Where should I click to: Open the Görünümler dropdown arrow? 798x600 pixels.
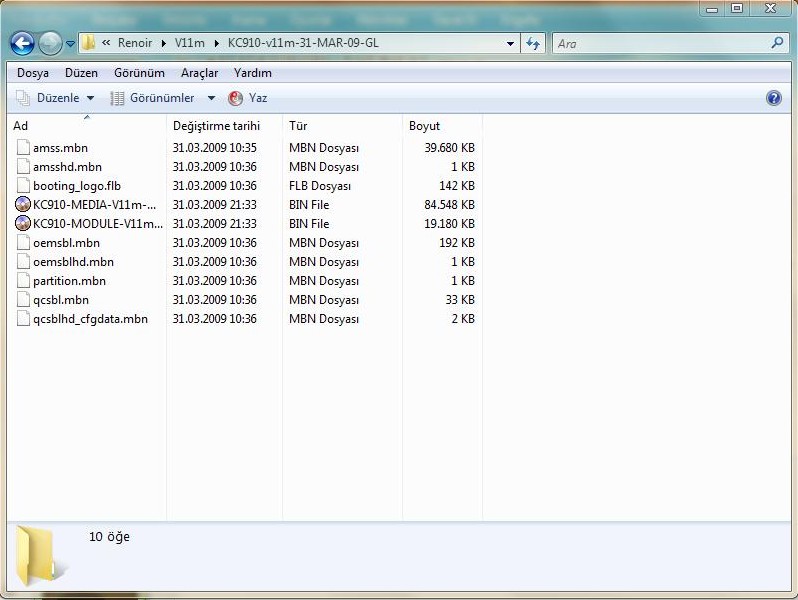(x=211, y=98)
